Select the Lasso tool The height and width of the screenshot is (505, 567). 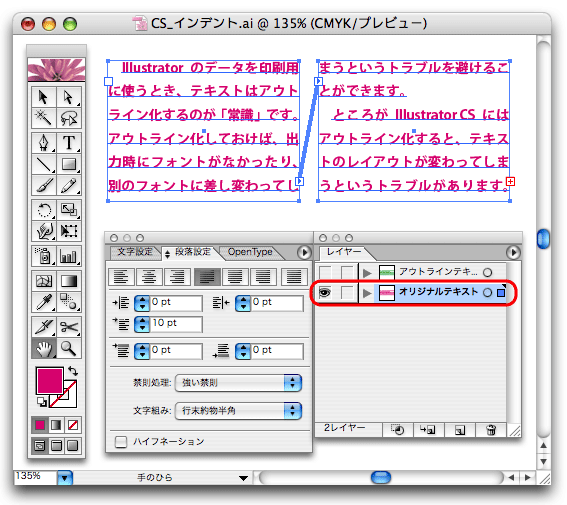click(69, 117)
